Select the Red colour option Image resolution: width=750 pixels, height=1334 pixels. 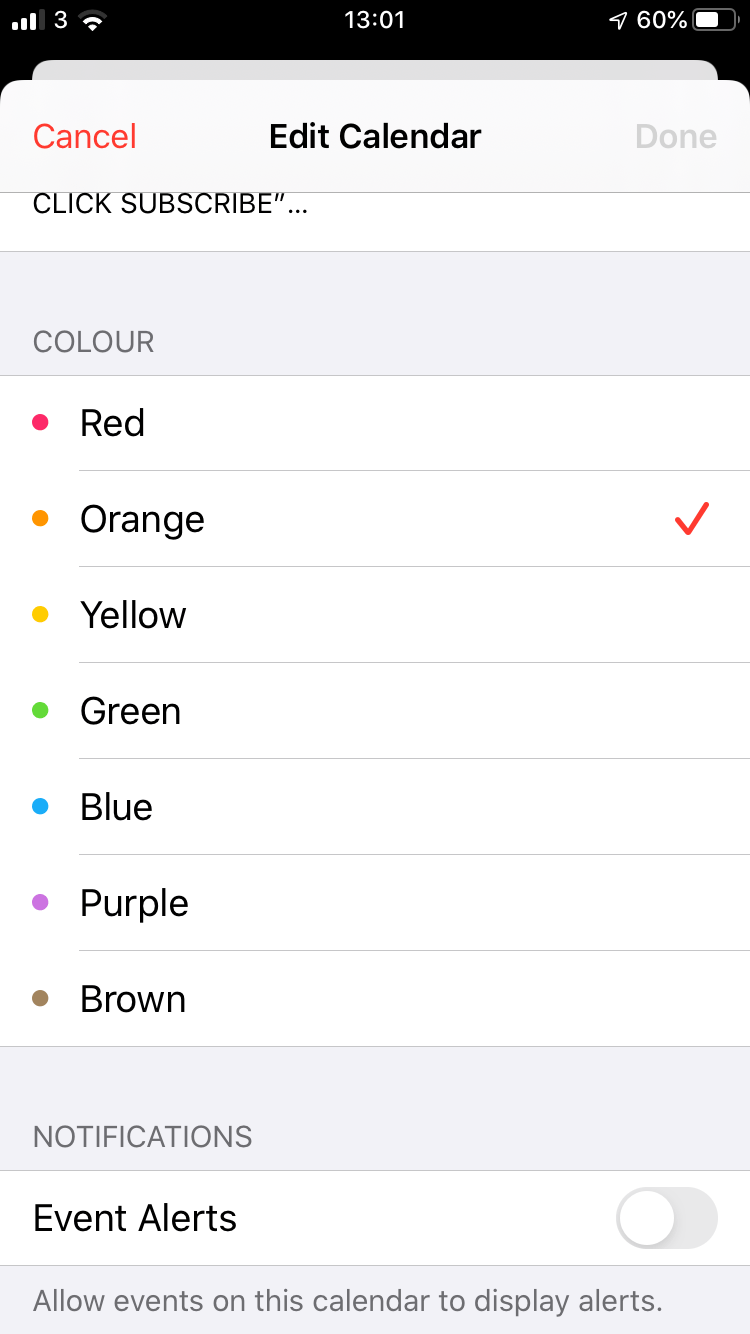(x=113, y=423)
